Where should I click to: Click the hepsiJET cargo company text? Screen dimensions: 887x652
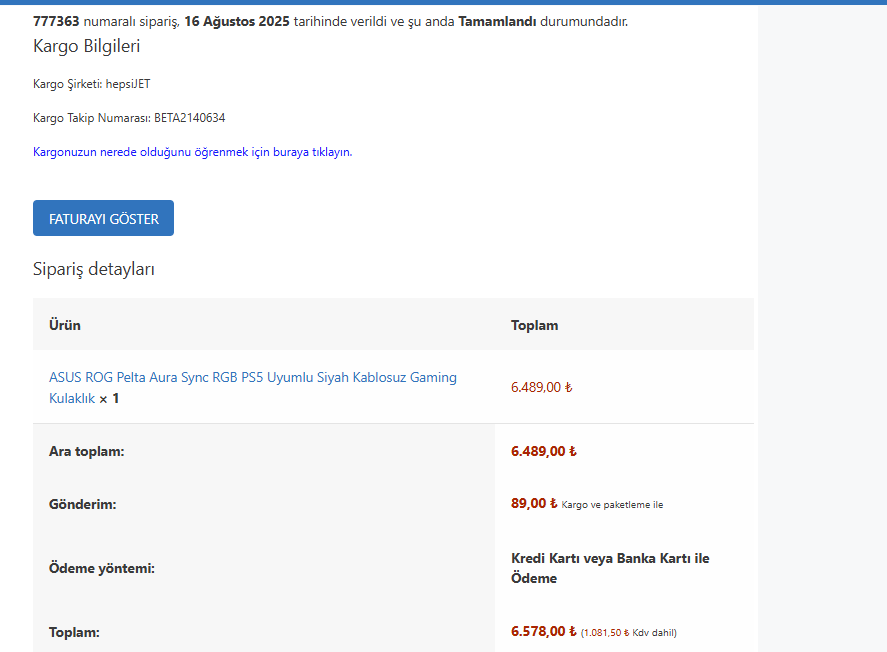[128, 84]
